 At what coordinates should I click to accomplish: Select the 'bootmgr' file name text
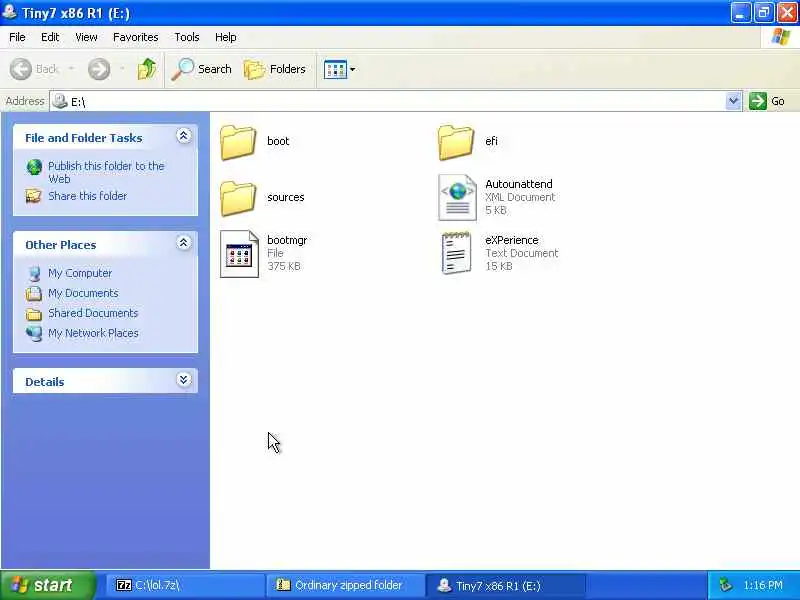287,240
